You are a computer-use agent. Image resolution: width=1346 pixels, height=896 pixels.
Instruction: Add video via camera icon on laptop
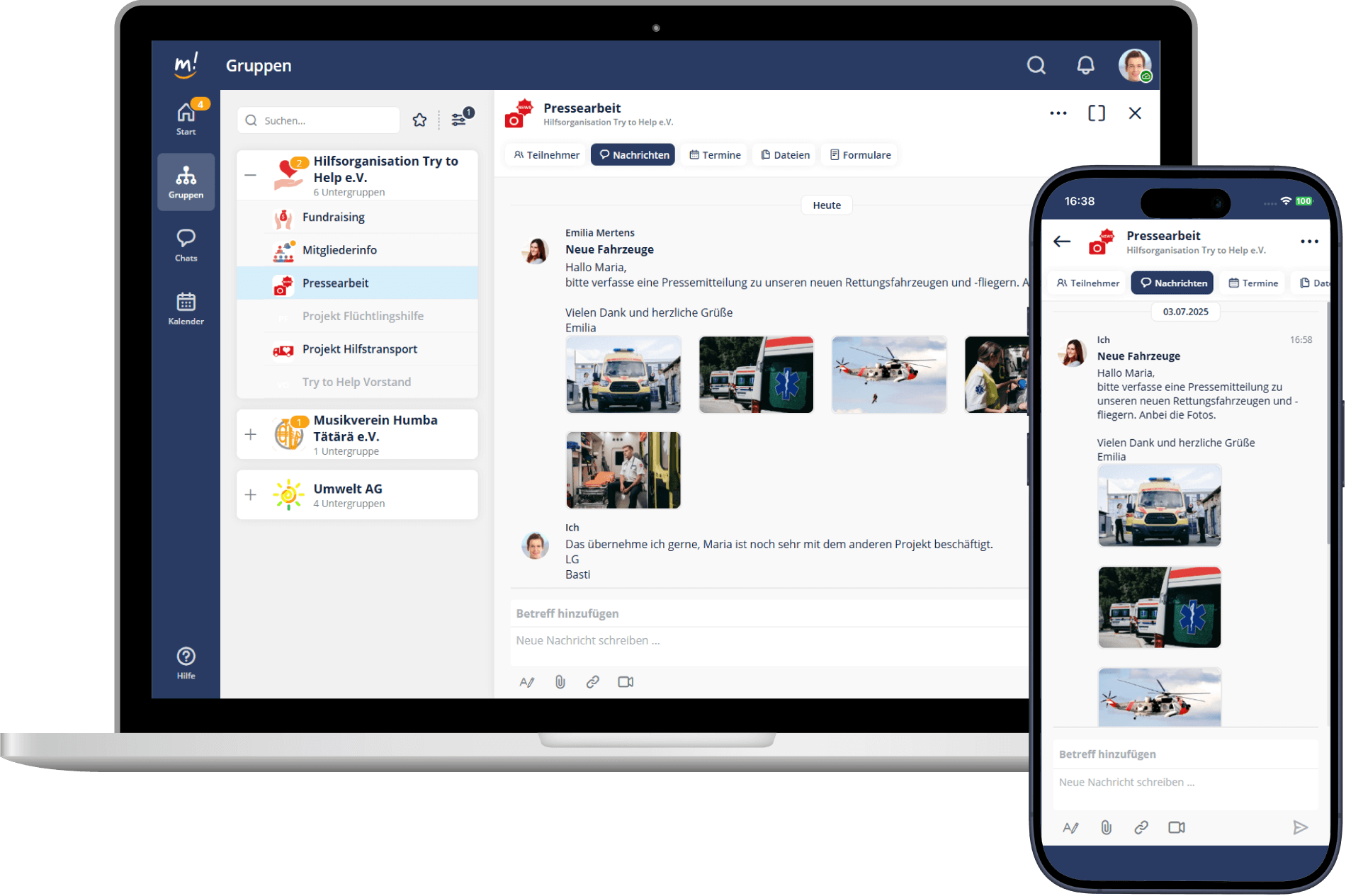626,682
